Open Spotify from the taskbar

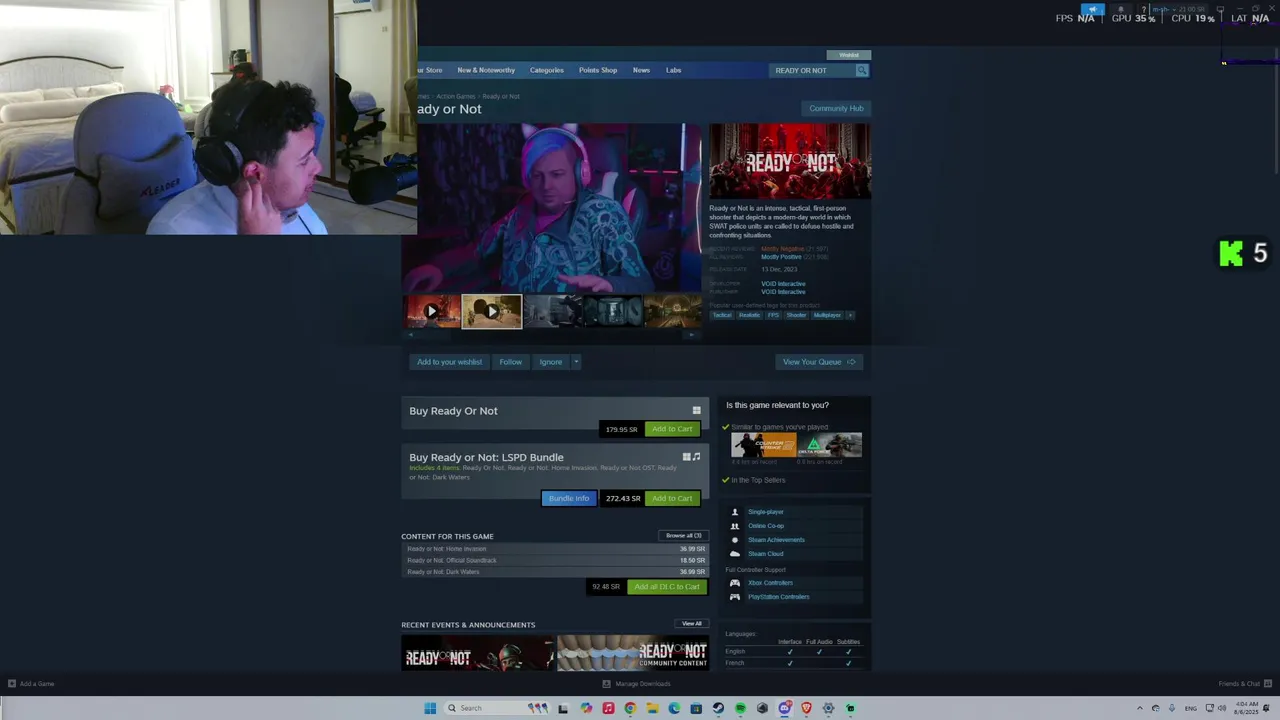tap(740, 708)
